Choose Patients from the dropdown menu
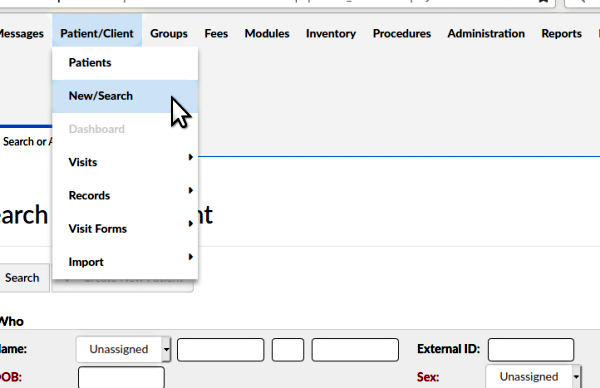 tap(125, 63)
